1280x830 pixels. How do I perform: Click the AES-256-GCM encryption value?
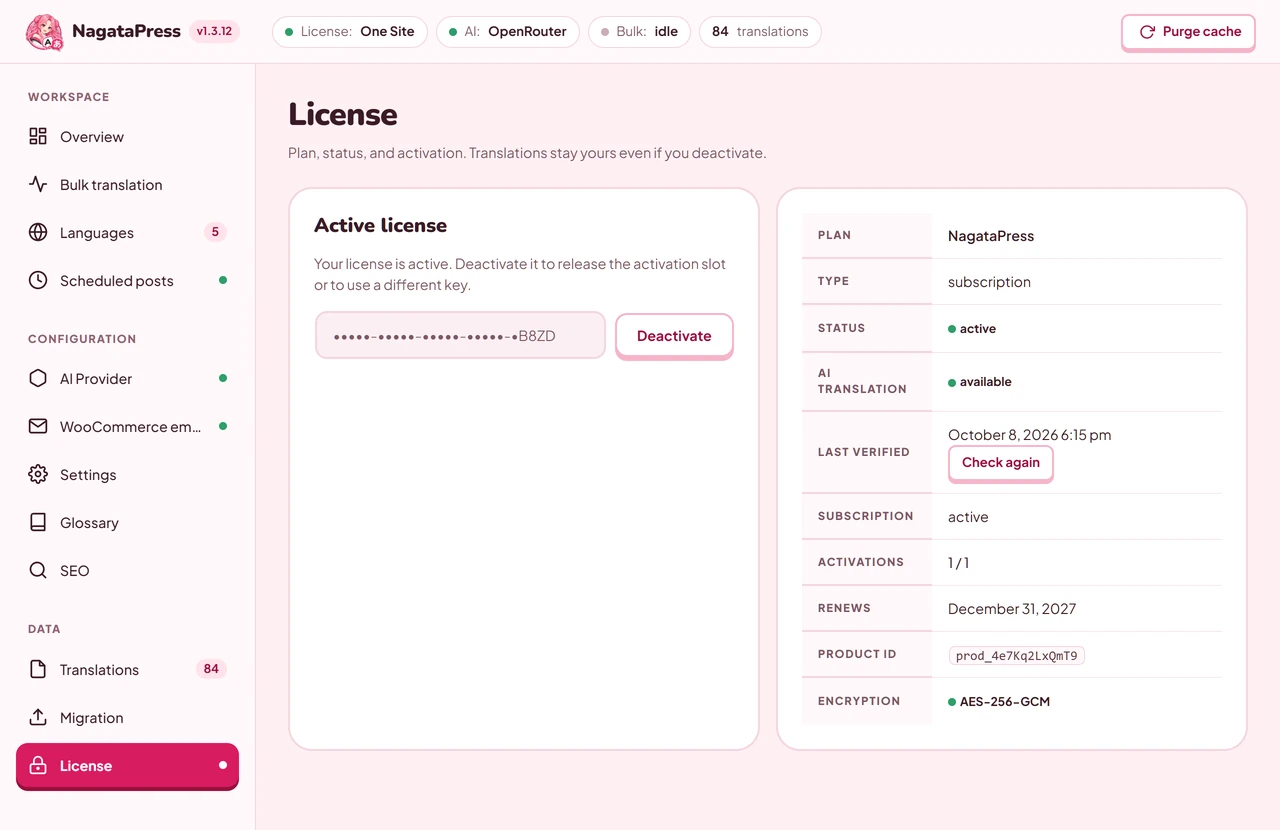click(x=999, y=702)
